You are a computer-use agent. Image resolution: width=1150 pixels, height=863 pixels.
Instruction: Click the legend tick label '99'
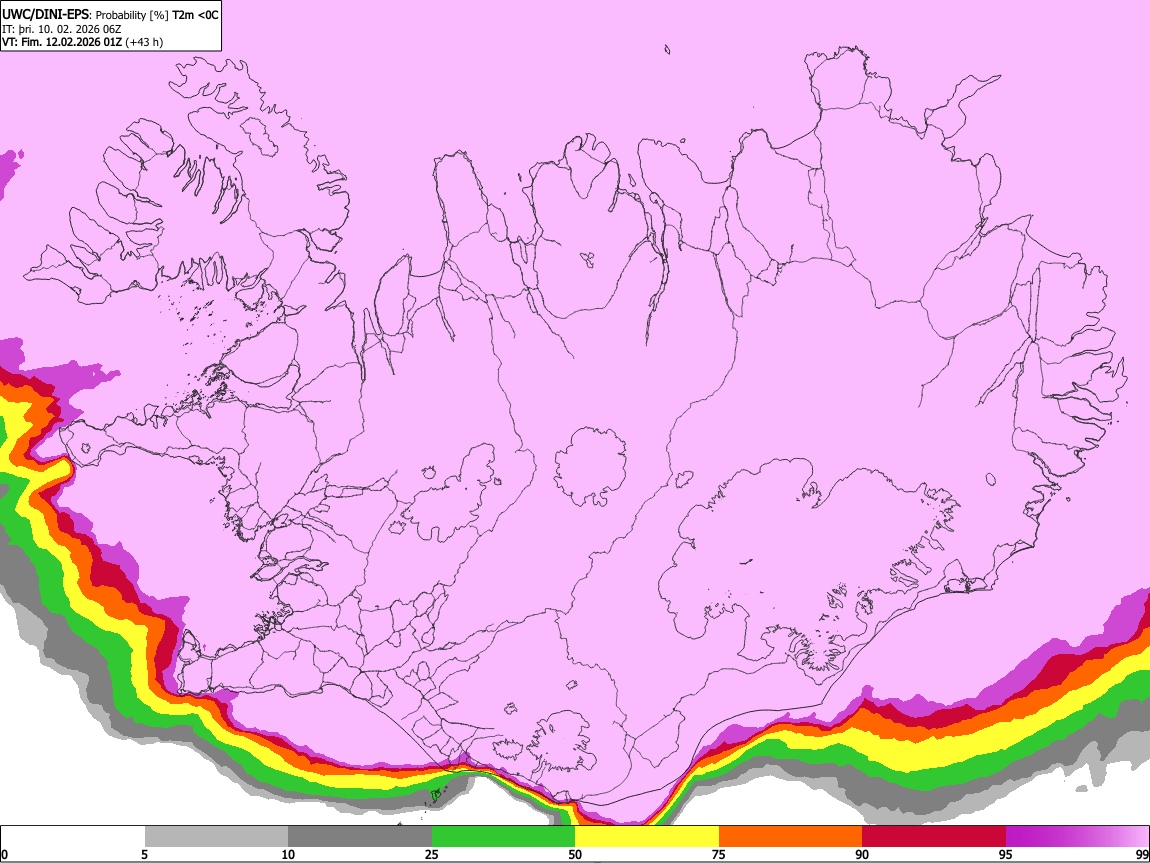(1142, 855)
